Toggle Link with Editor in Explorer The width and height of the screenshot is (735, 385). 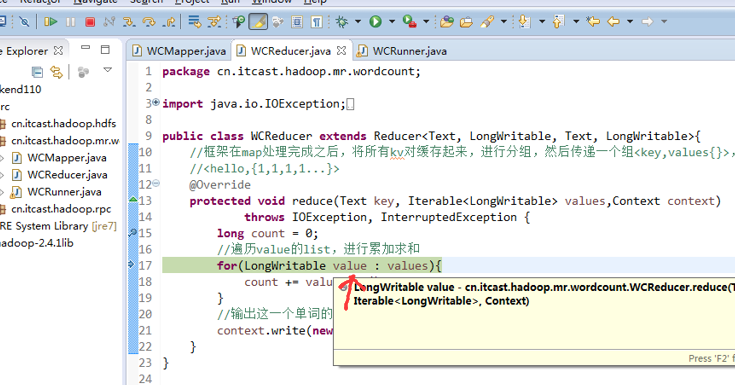coord(57,72)
